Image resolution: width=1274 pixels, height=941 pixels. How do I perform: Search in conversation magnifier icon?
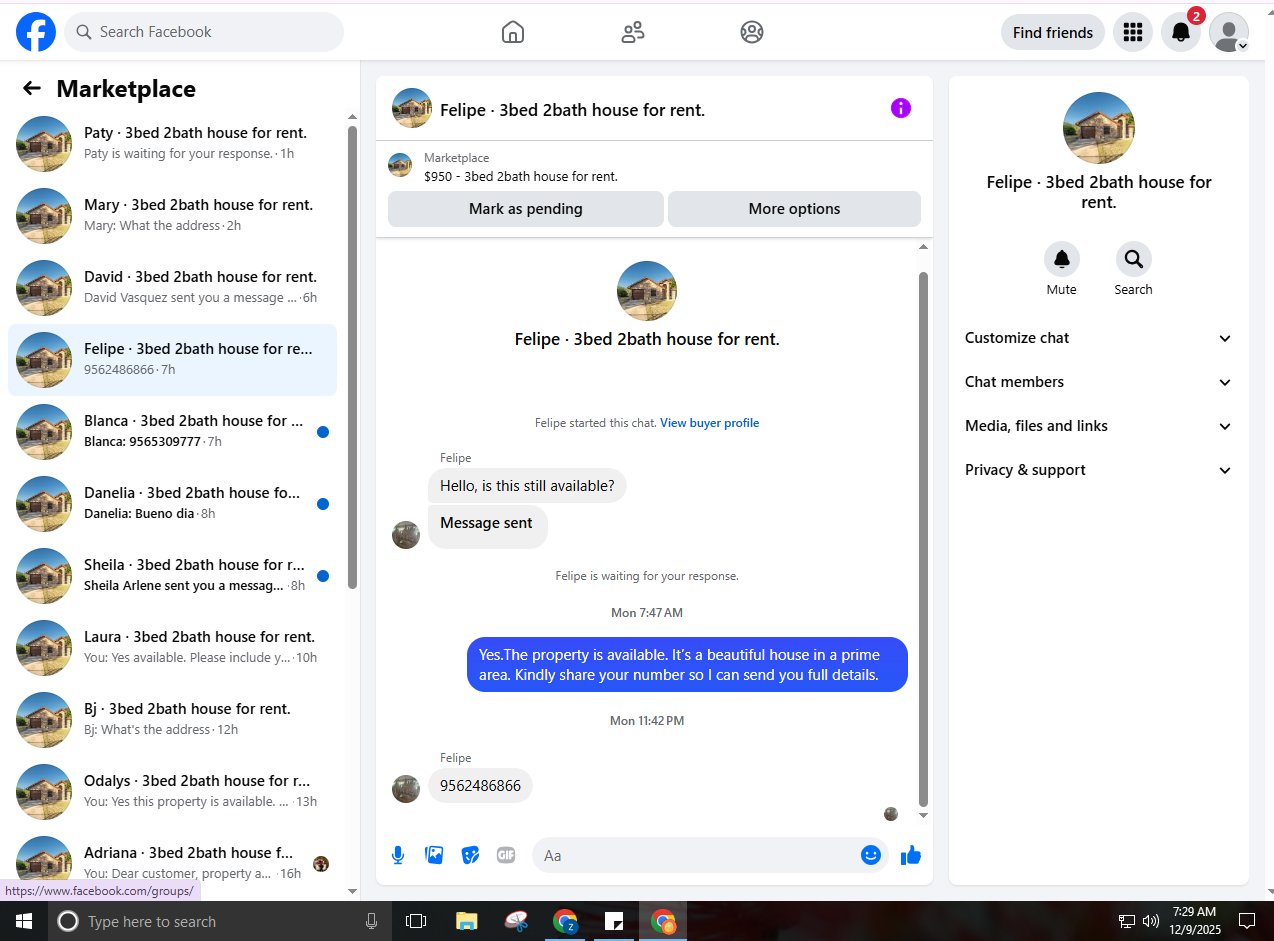point(1134,259)
